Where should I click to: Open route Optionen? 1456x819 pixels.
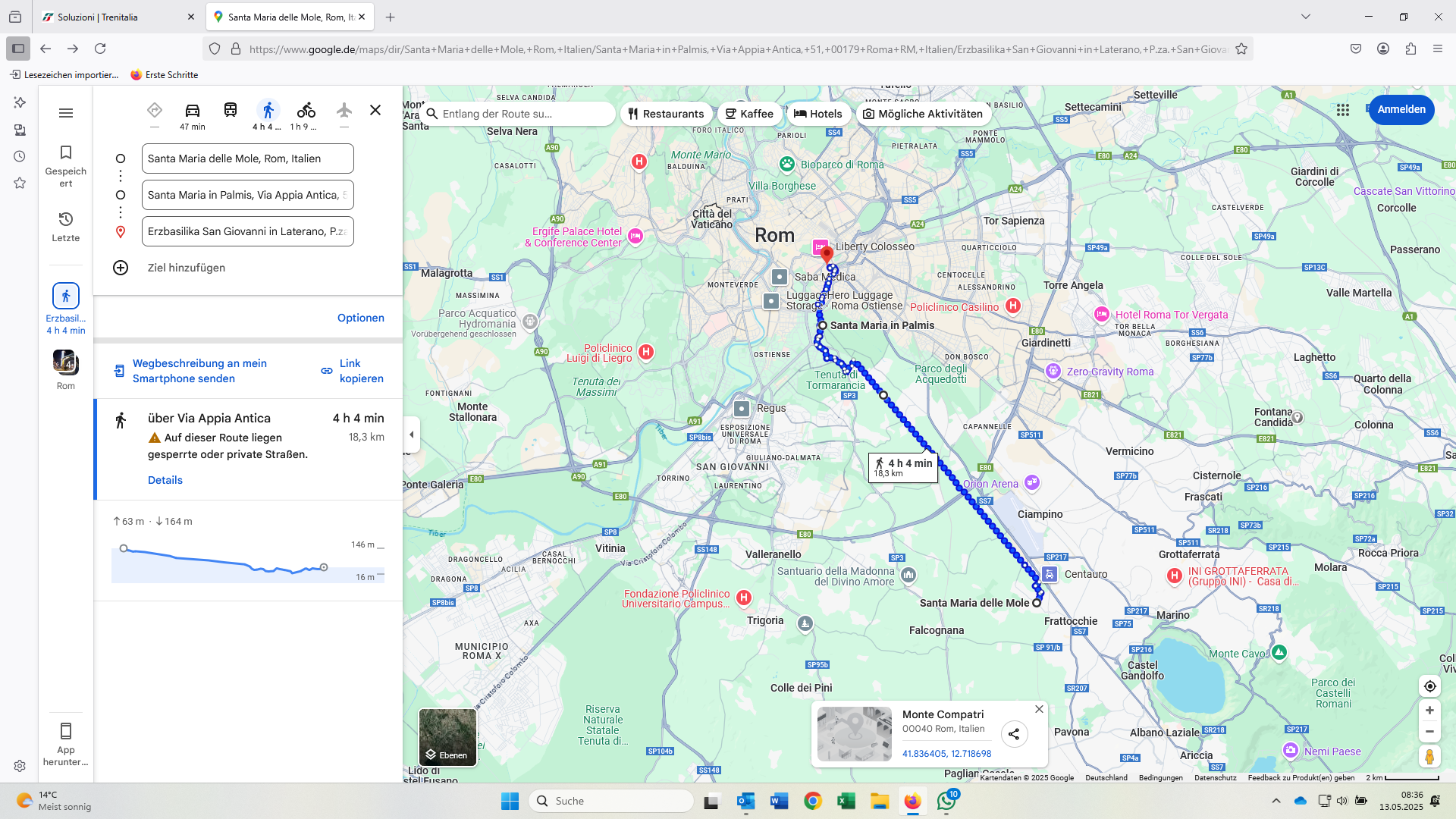tap(361, 318)
